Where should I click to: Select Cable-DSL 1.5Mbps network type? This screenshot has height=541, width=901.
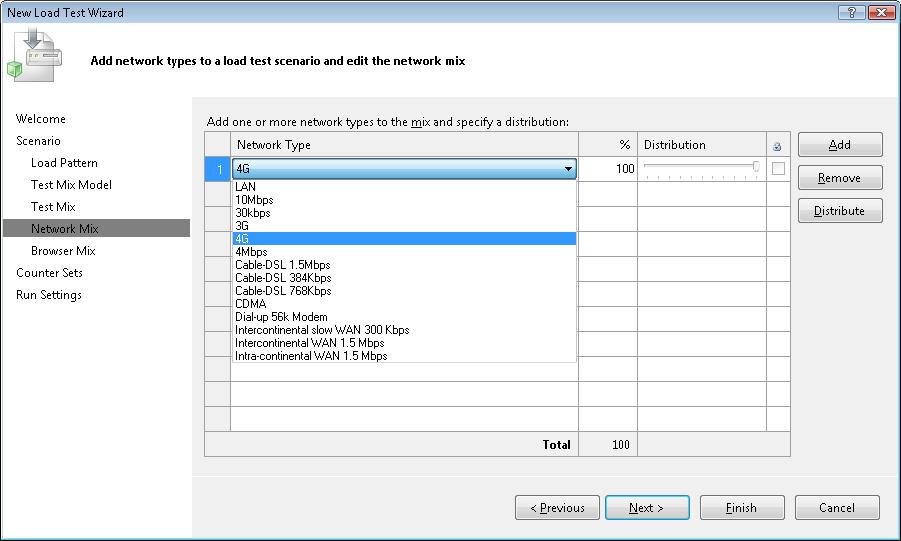pos(283,265)
